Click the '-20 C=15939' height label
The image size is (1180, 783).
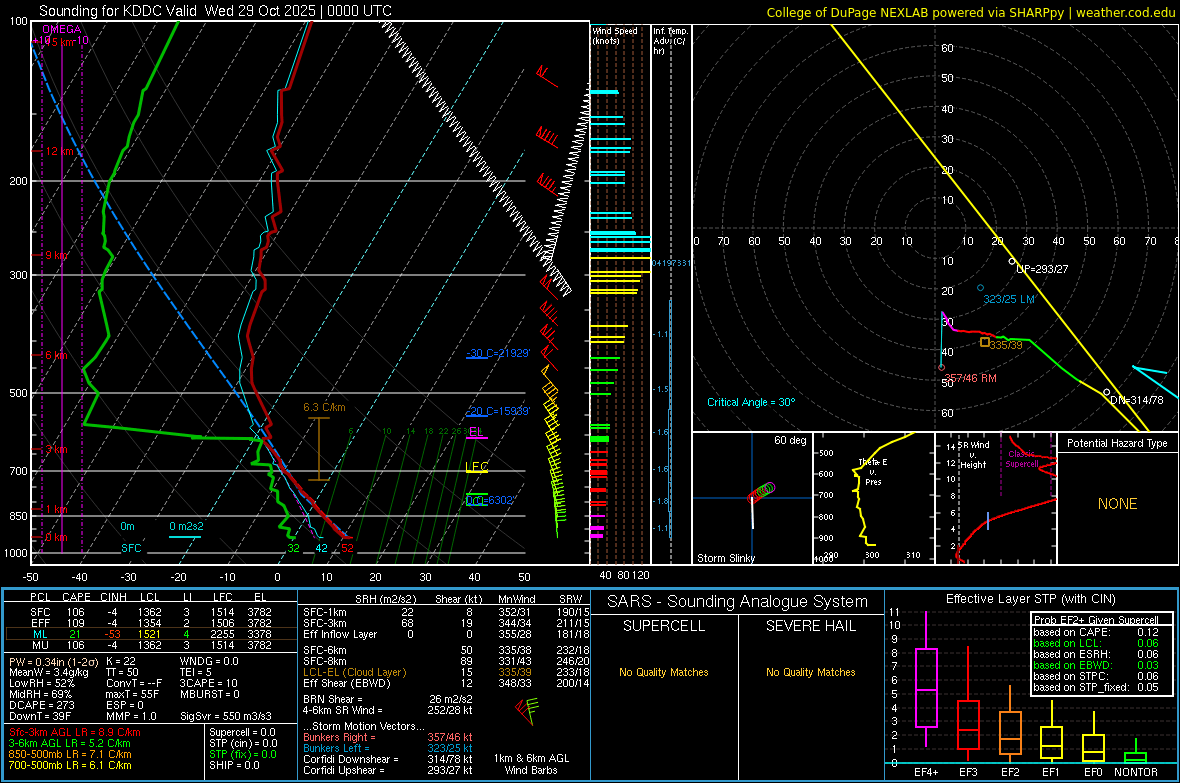(x=498, y=411)
